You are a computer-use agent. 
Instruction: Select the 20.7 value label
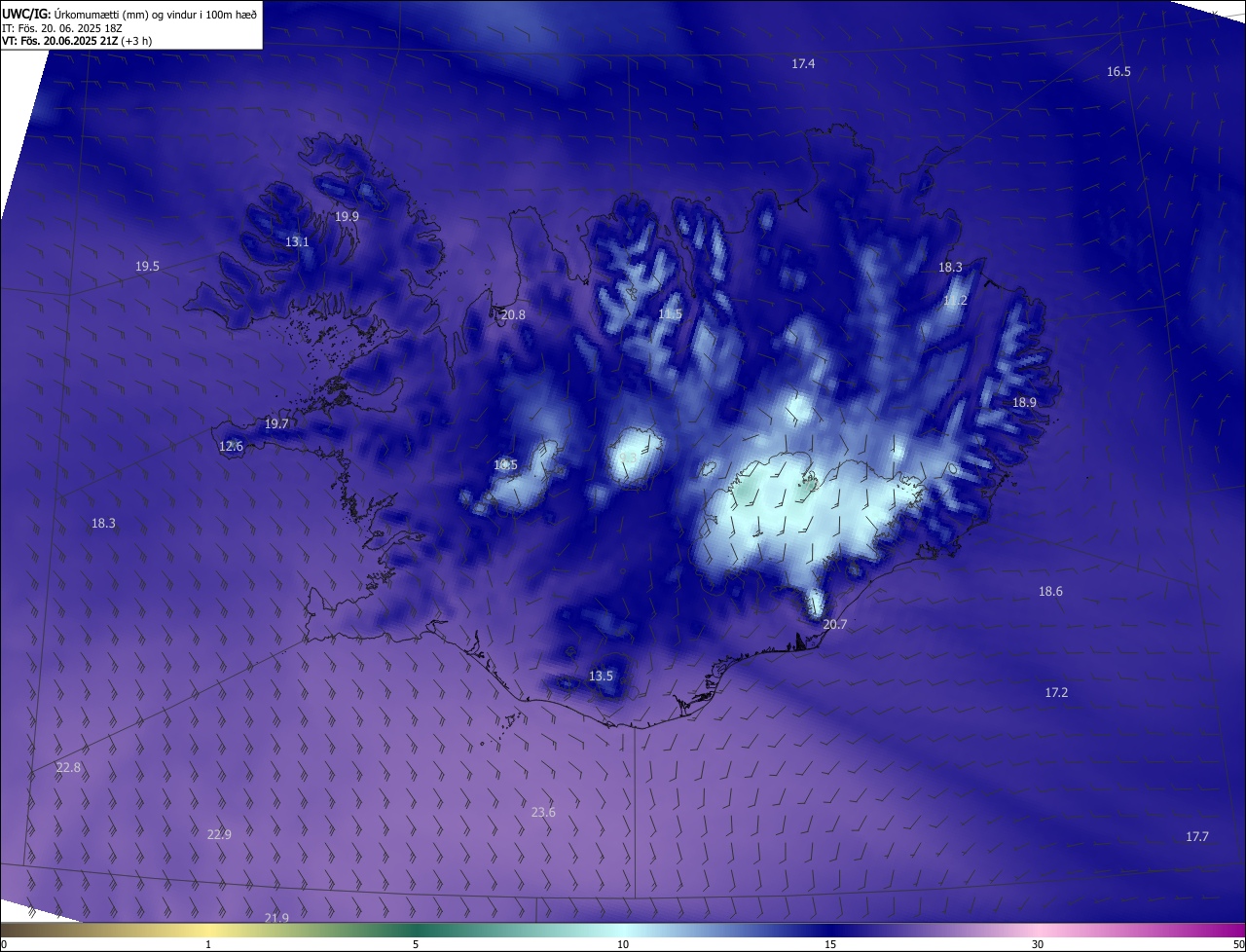pos(834,625)
